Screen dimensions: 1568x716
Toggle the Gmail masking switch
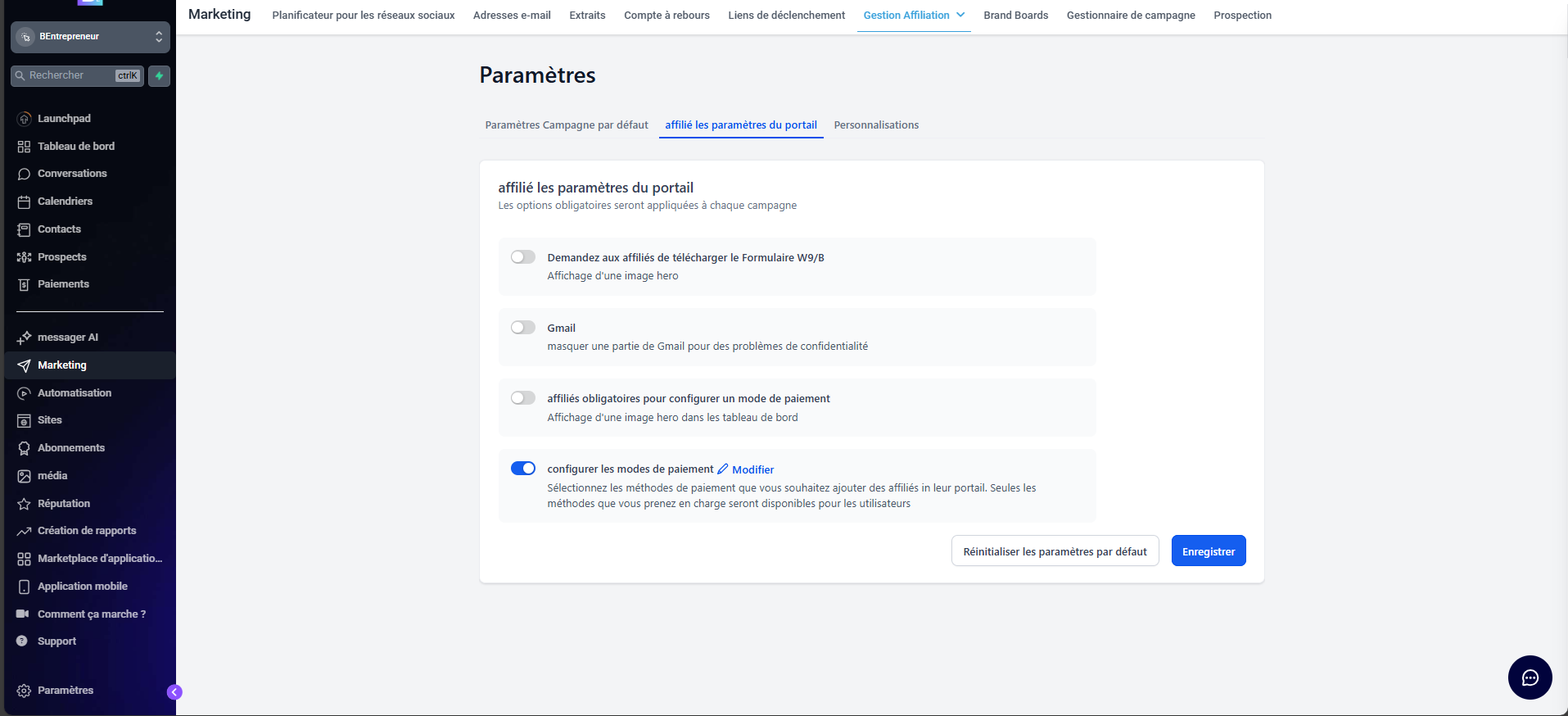click(522, 328)
